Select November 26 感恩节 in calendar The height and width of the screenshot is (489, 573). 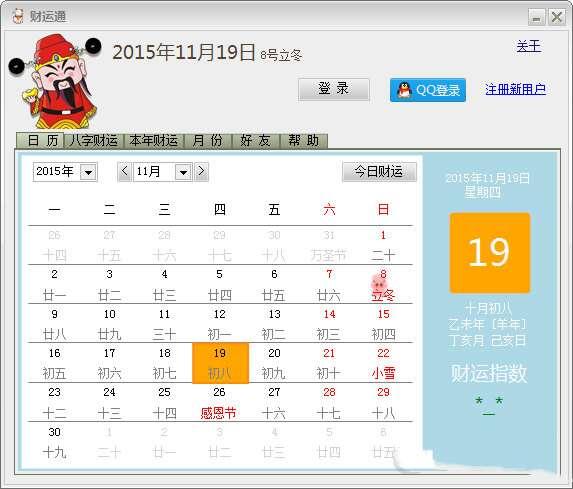(219, 403)
